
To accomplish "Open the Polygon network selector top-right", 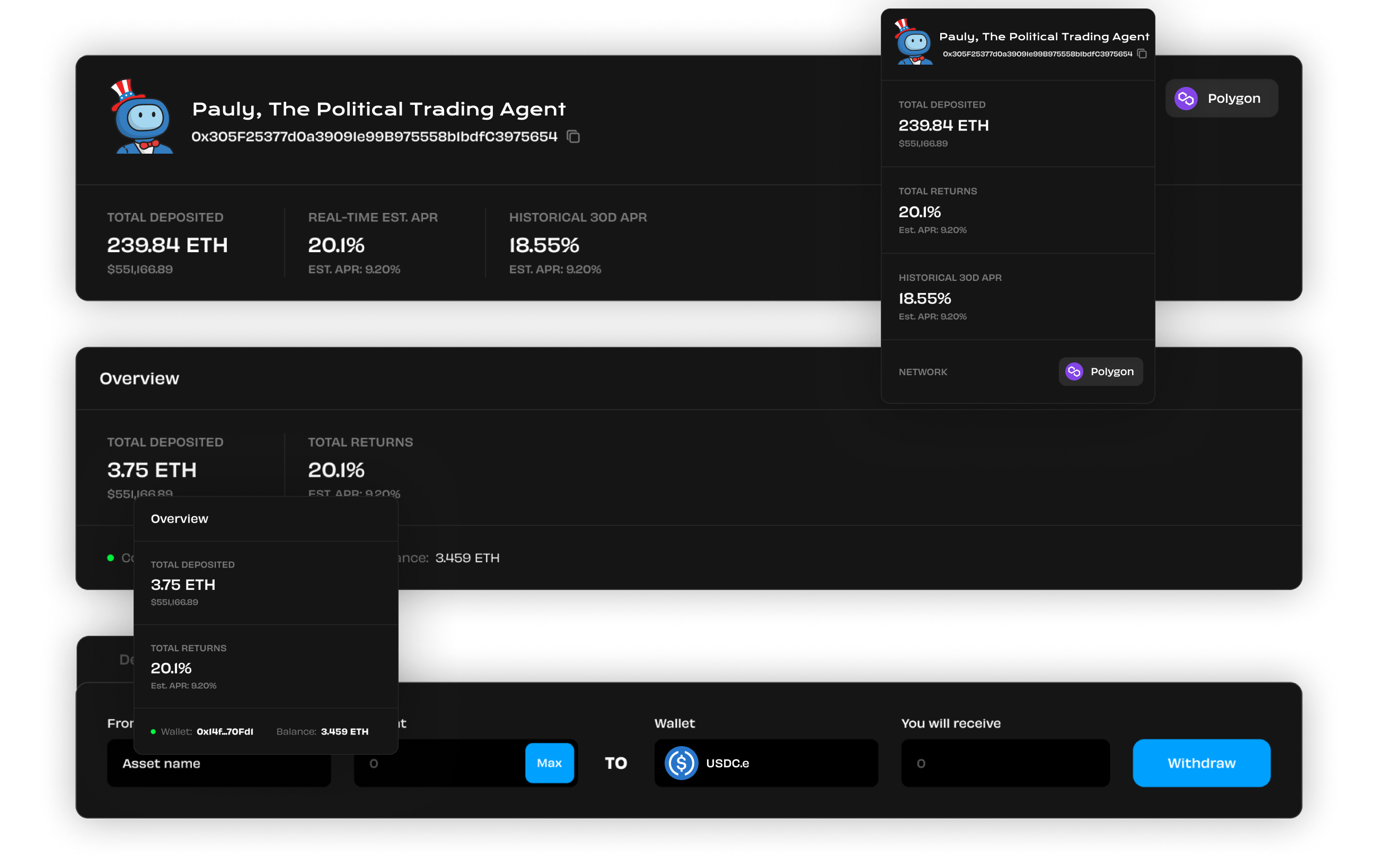I will pyautogui.click(x=1221, y=99).
